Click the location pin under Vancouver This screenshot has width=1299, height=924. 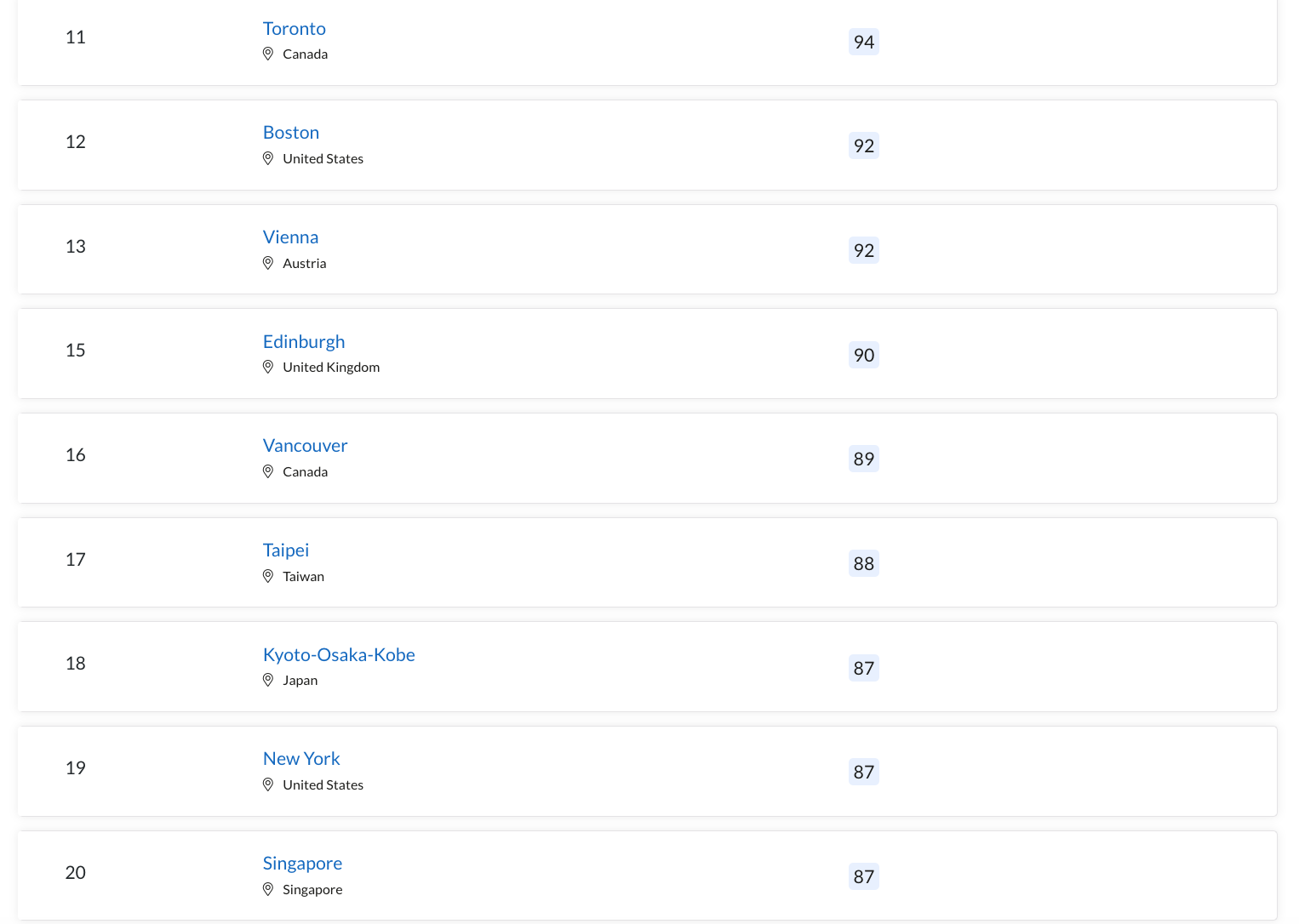pyautogui.click(x=268, y=472)
